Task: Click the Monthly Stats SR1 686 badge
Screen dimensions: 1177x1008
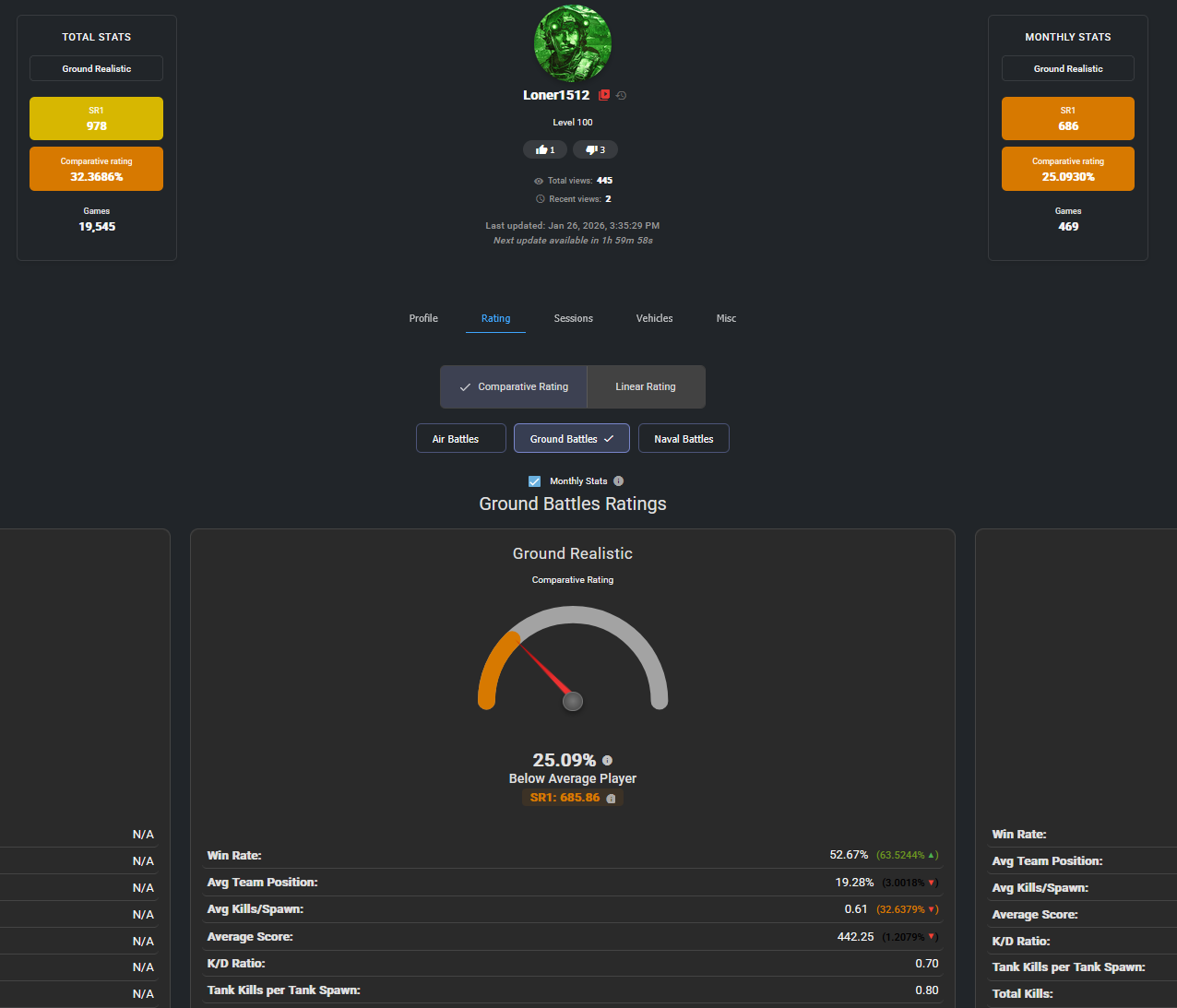Action: tap(1068, 118)
